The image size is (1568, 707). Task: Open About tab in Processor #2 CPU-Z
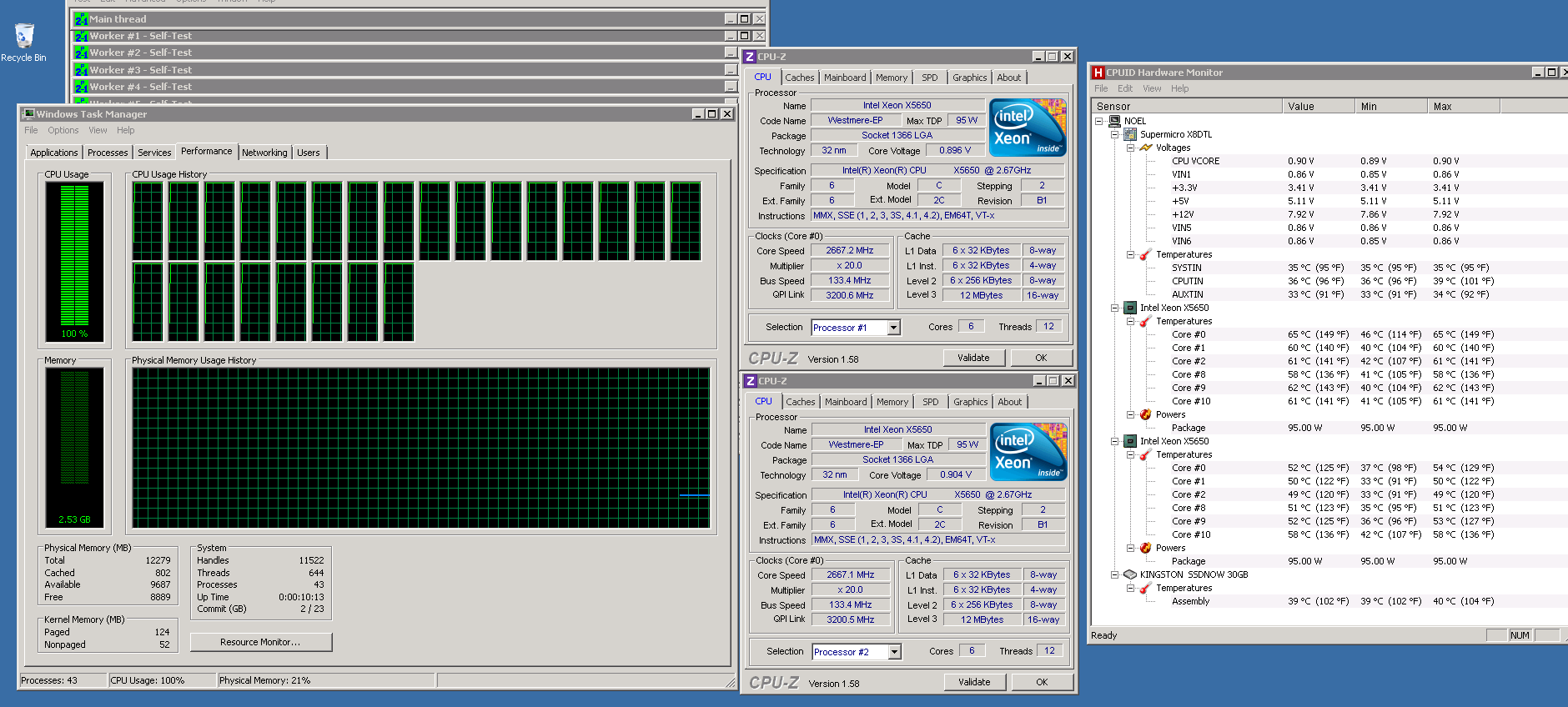click(x=1010, y=402)
